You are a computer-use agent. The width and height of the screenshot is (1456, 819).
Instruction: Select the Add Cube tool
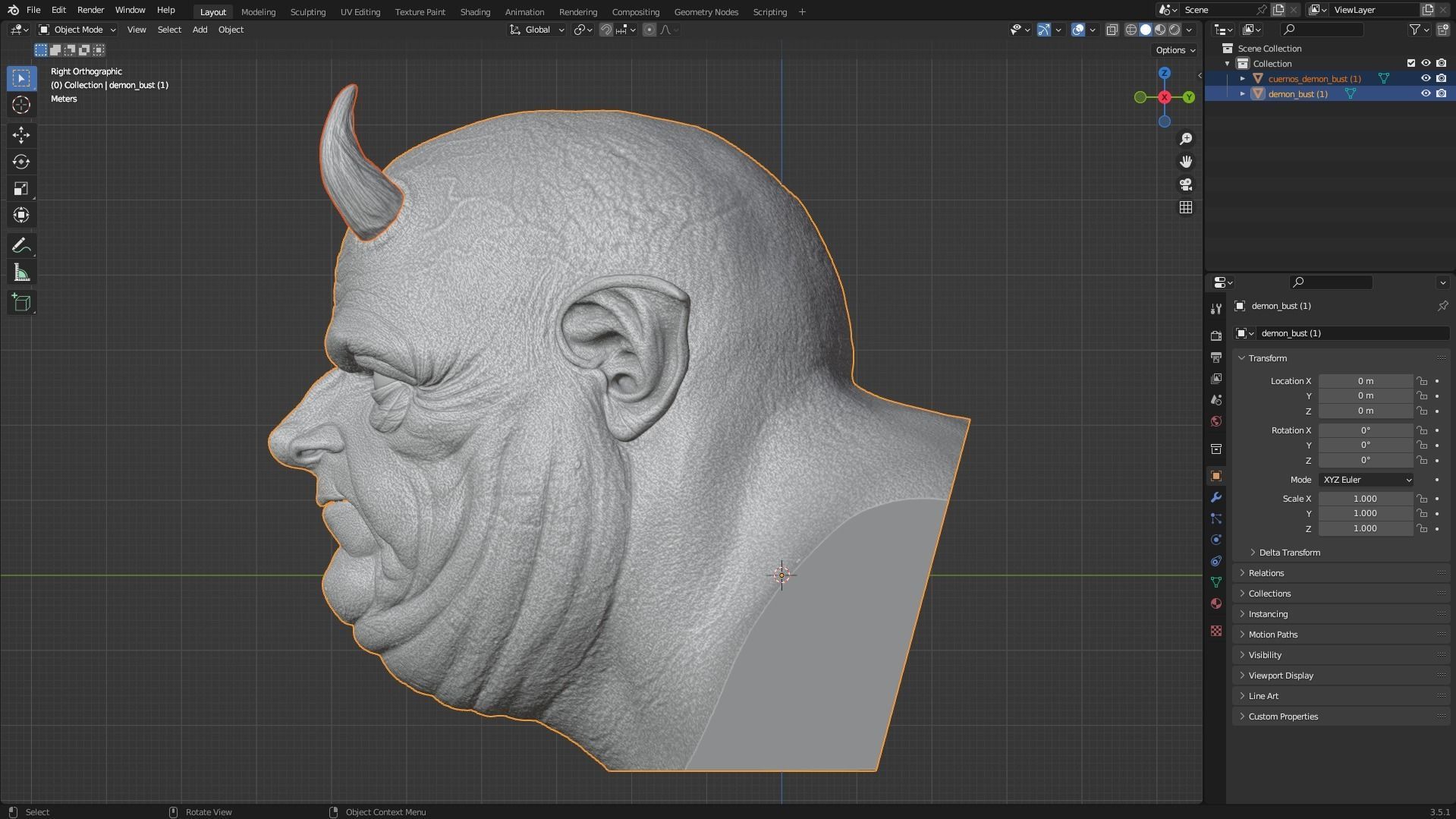click(x=21, y=303)
